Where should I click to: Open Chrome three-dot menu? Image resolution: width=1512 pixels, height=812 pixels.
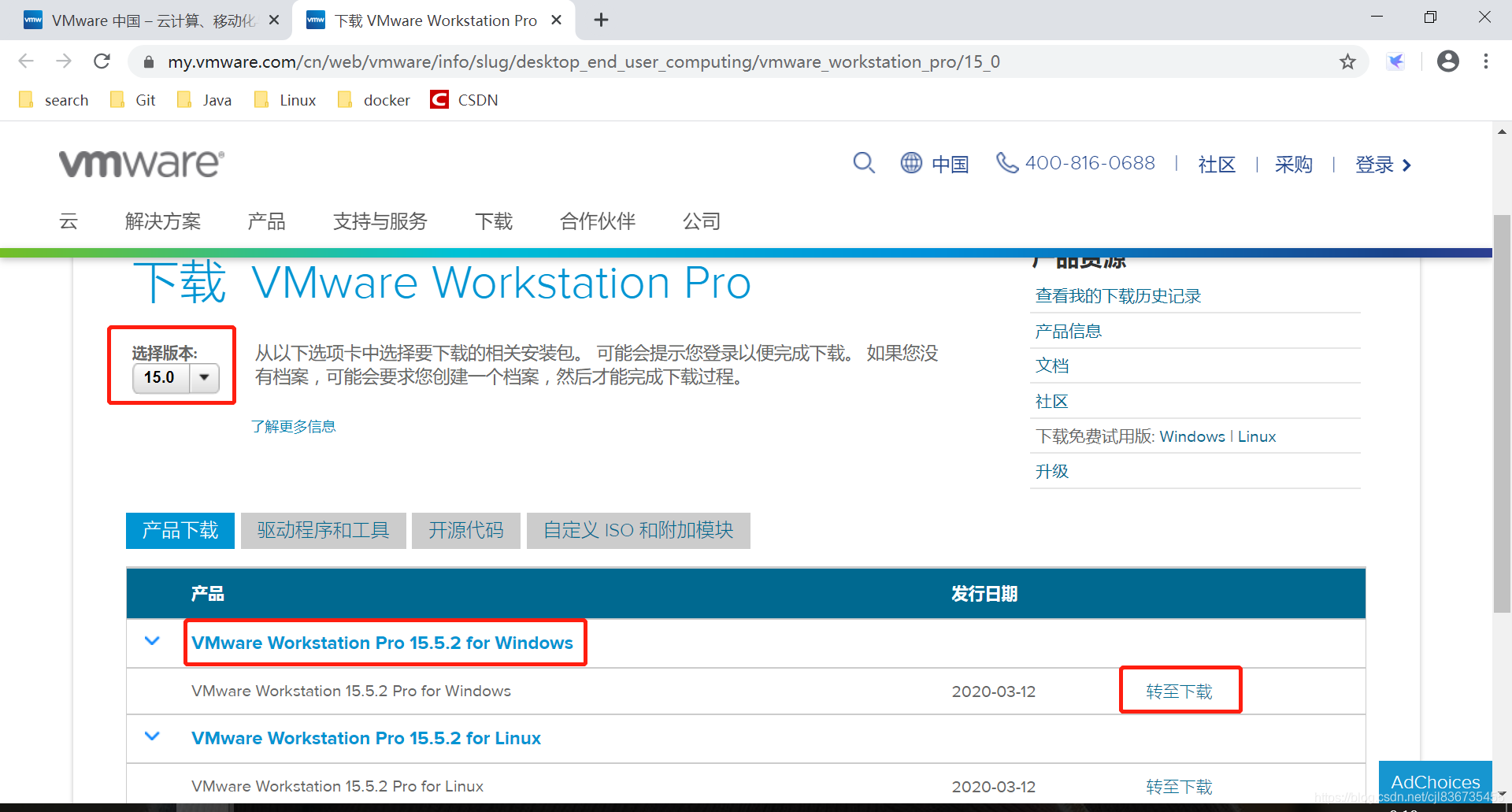[x=1485, y=61]
